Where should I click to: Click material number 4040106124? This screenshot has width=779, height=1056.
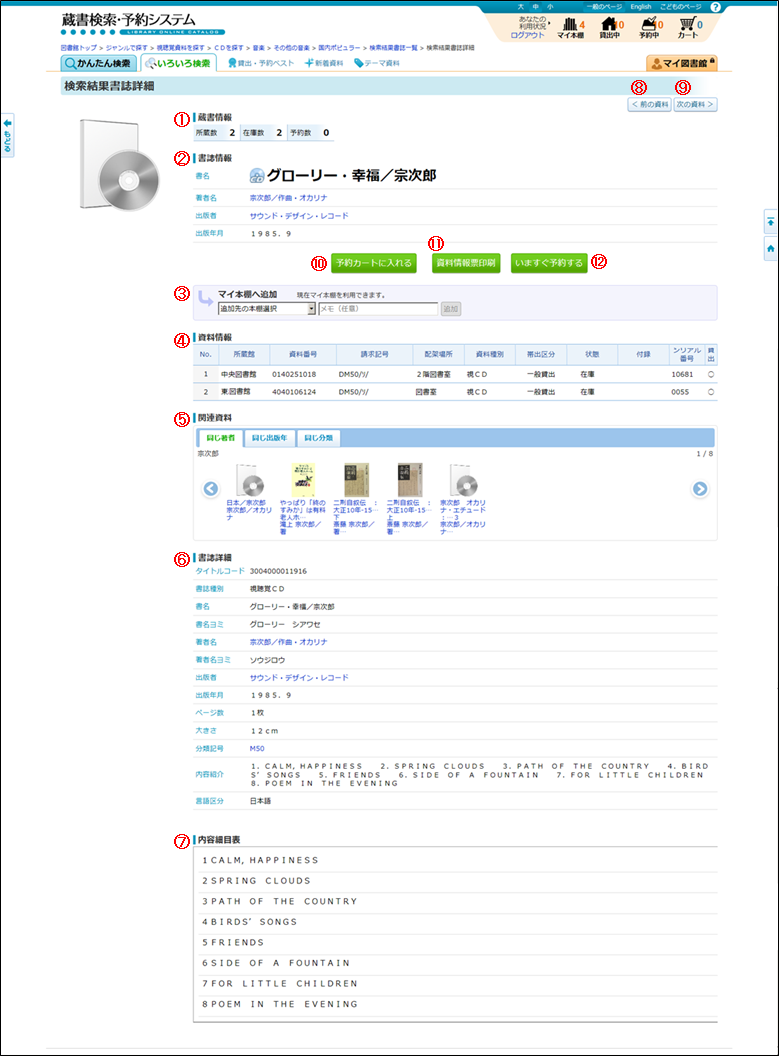tap(294, 392)
